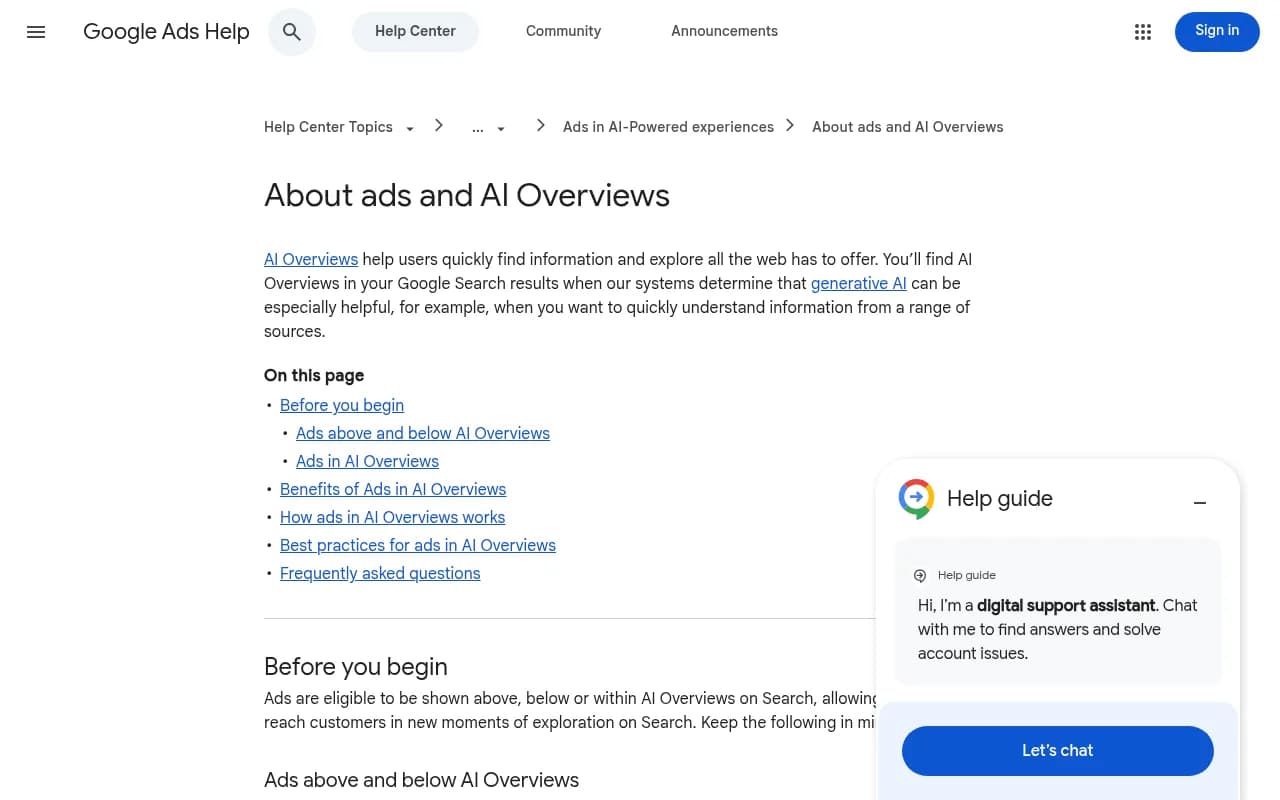Follow the generative AI link

tap(859, 283)
